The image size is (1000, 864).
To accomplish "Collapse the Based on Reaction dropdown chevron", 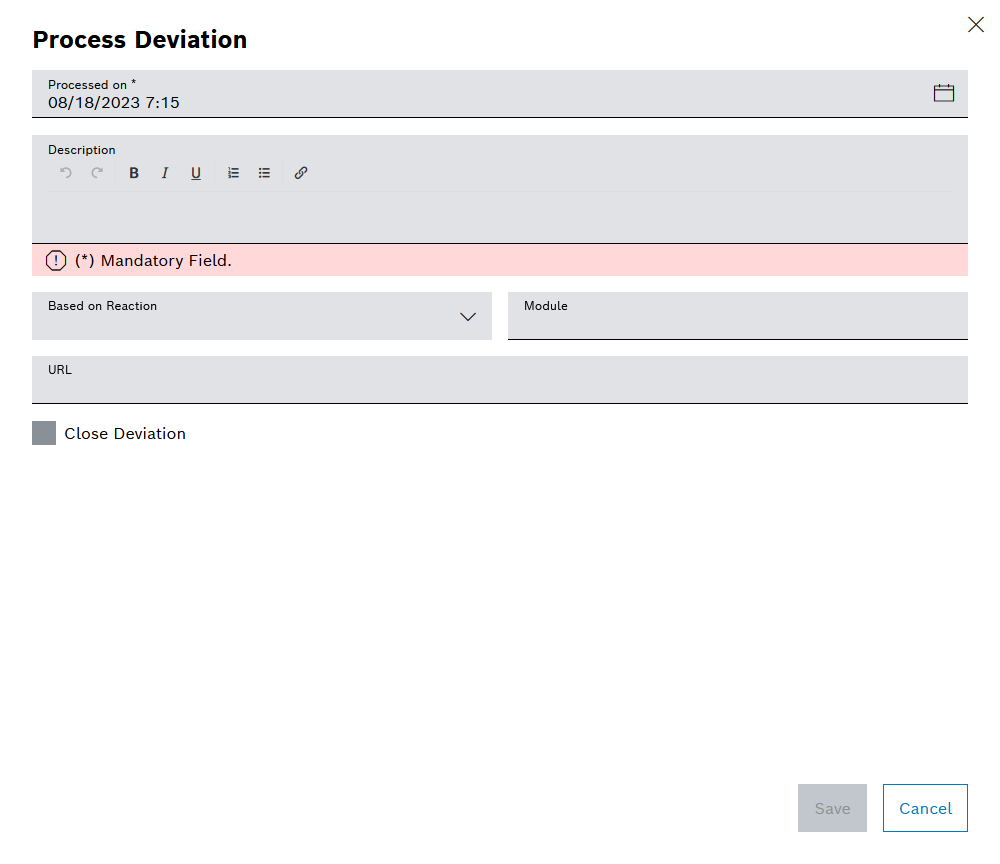I will click(467, 316).
